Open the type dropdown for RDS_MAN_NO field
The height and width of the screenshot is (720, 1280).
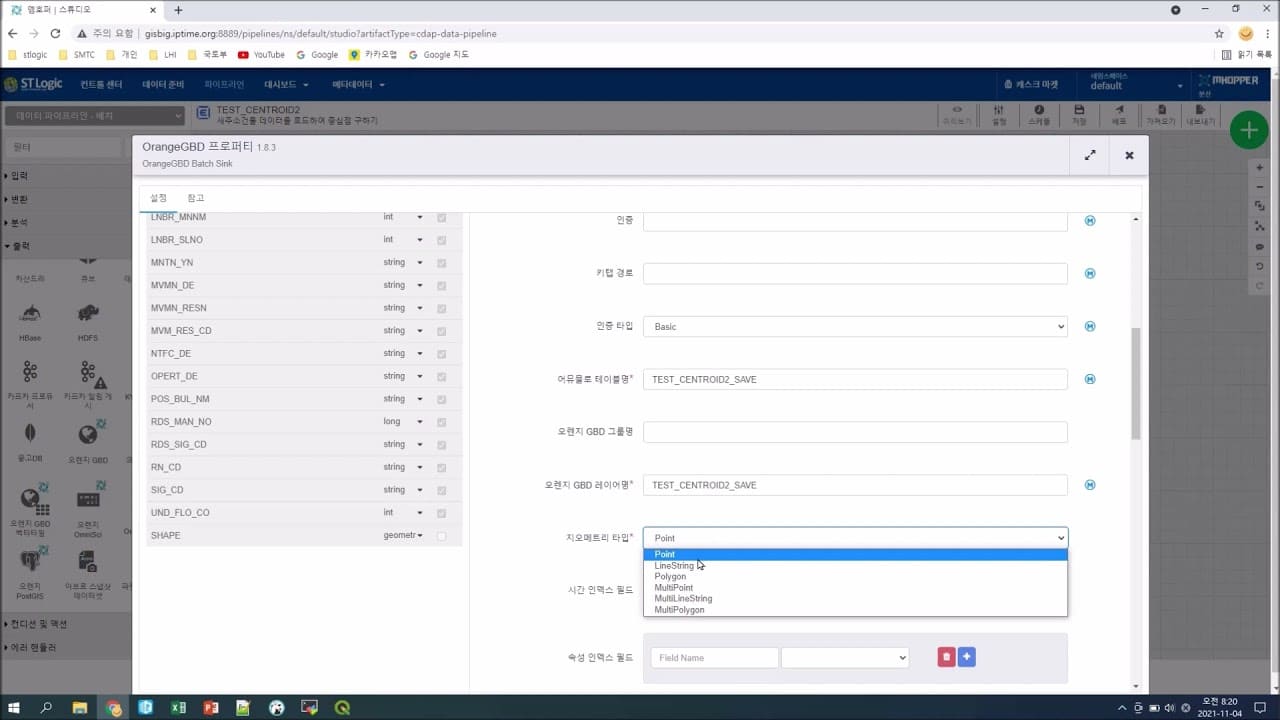click(x=403, y=422)
